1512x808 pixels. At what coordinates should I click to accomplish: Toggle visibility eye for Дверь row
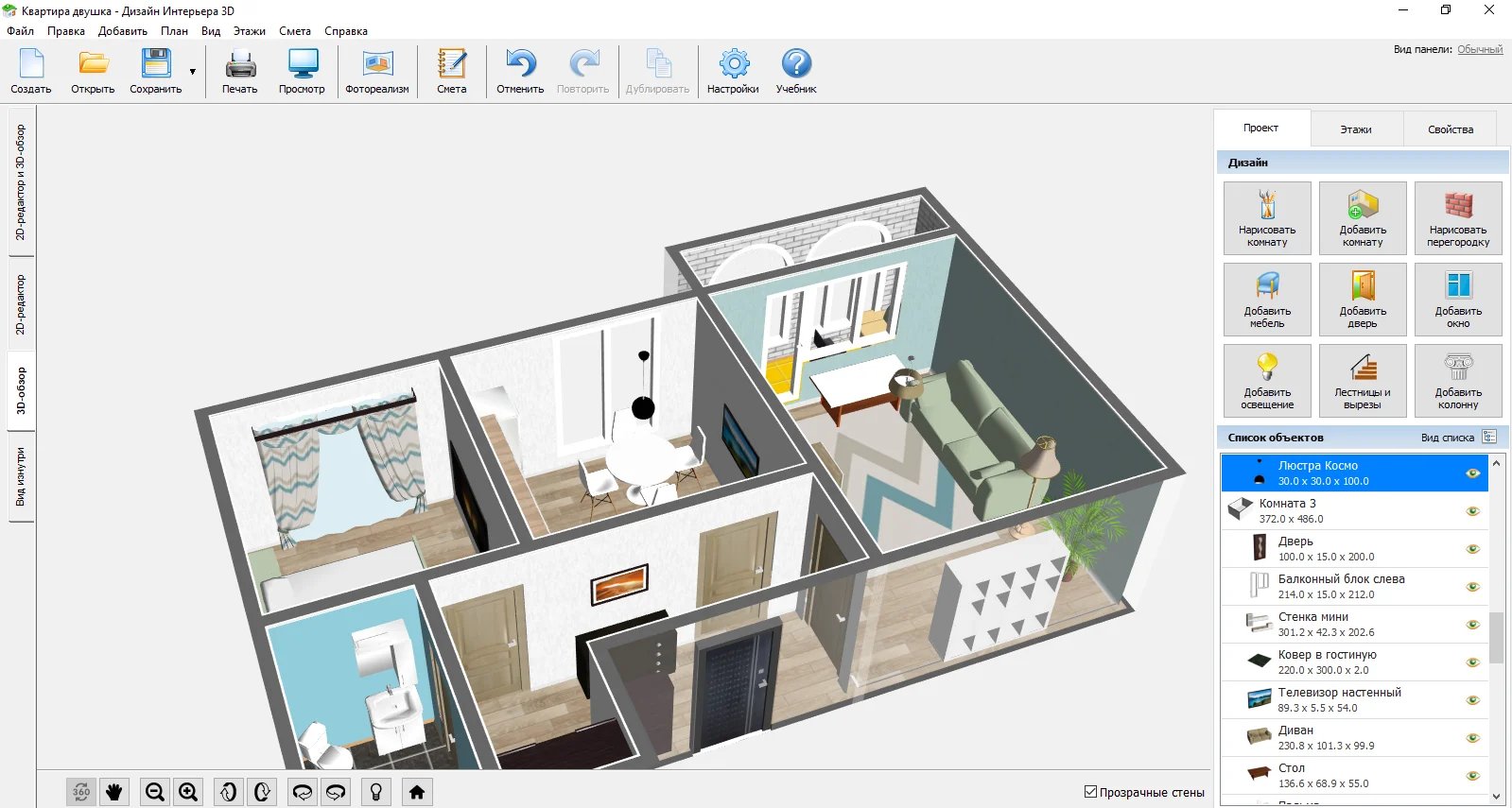click(x=1472, y=549)
